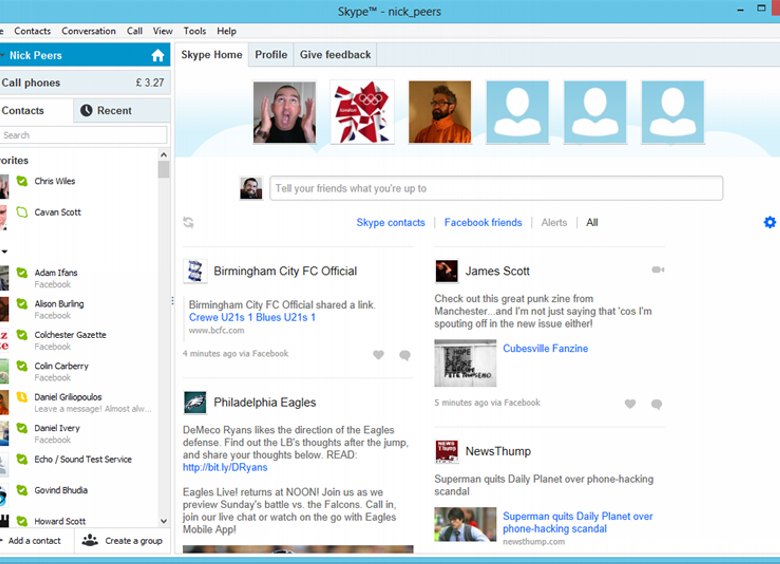Filter feed by Facebook friends
Viewport: 780px width, 564px height.
coord(483,223)
